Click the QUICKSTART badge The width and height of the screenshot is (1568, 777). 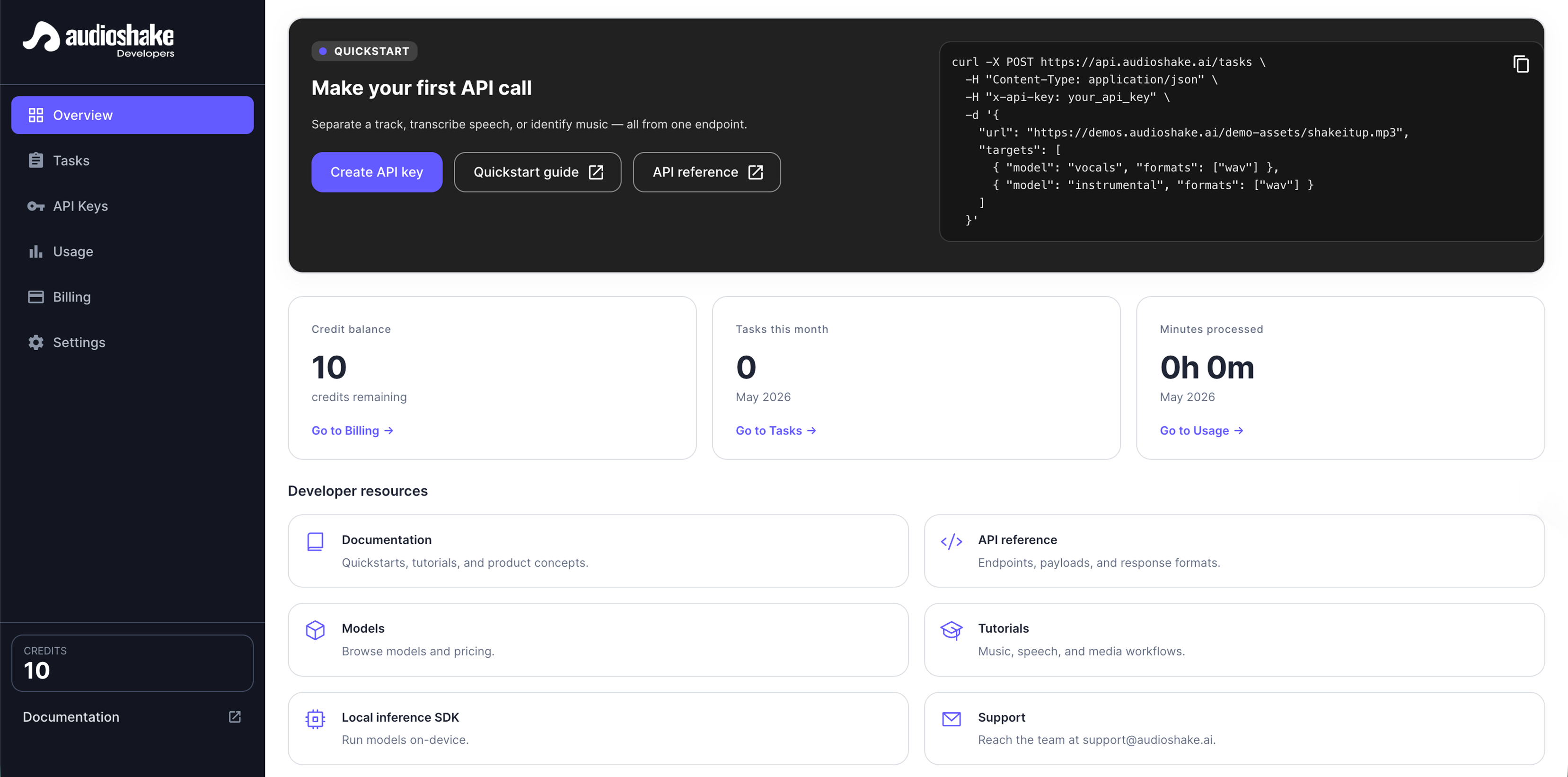pyautogui.click(x=365, y=51)
